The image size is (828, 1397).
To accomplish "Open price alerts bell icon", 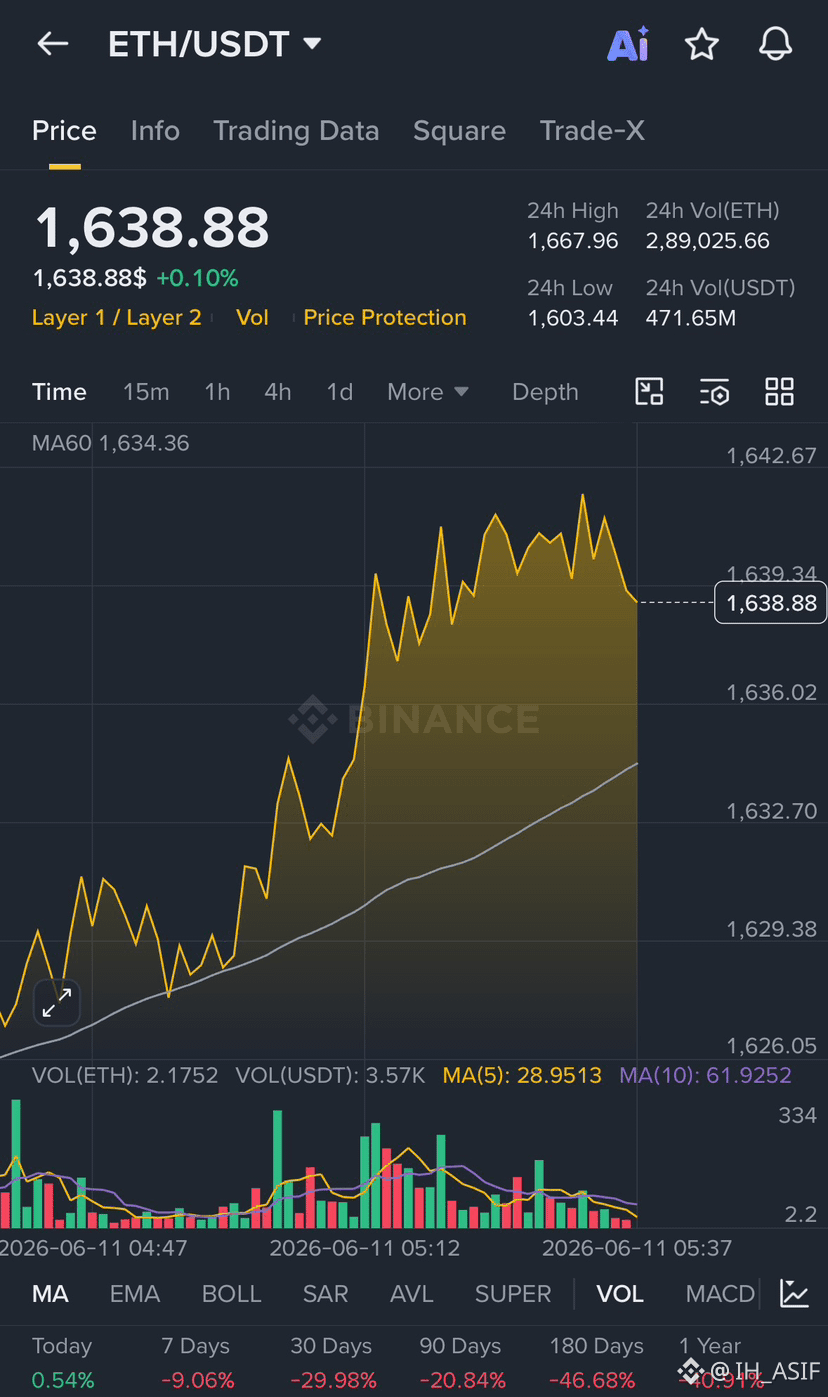I will (x=775, y=44).
